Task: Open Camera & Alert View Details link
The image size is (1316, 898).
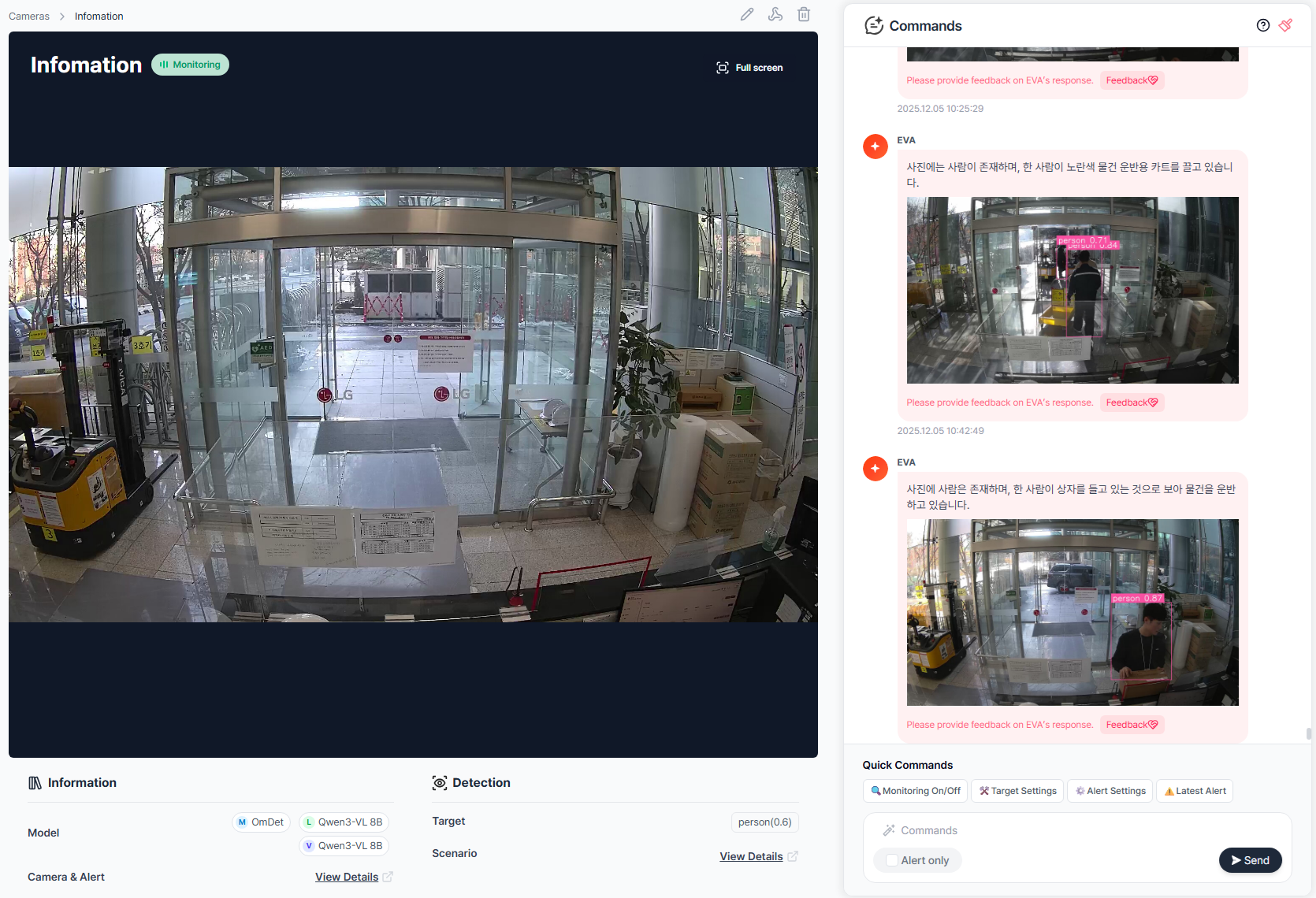Action: (x=347, y=877)
